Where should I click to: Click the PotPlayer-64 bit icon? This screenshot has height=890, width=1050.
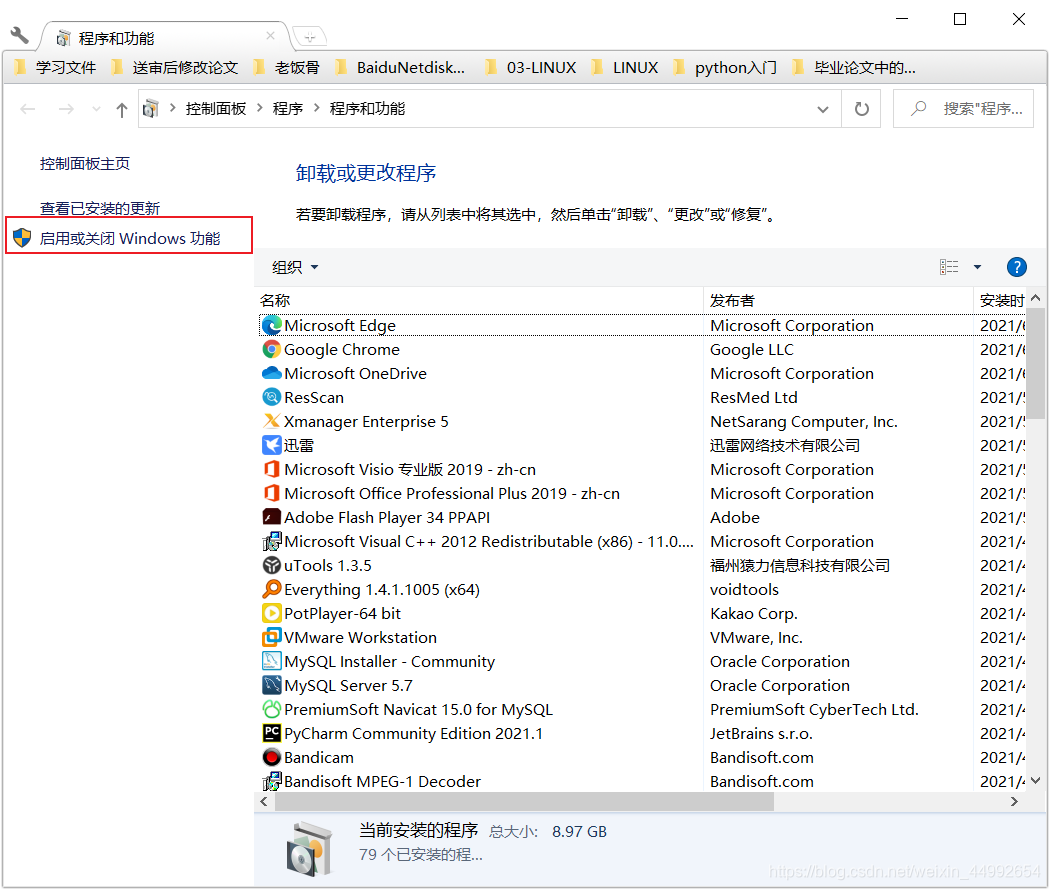tap(271, 613)
